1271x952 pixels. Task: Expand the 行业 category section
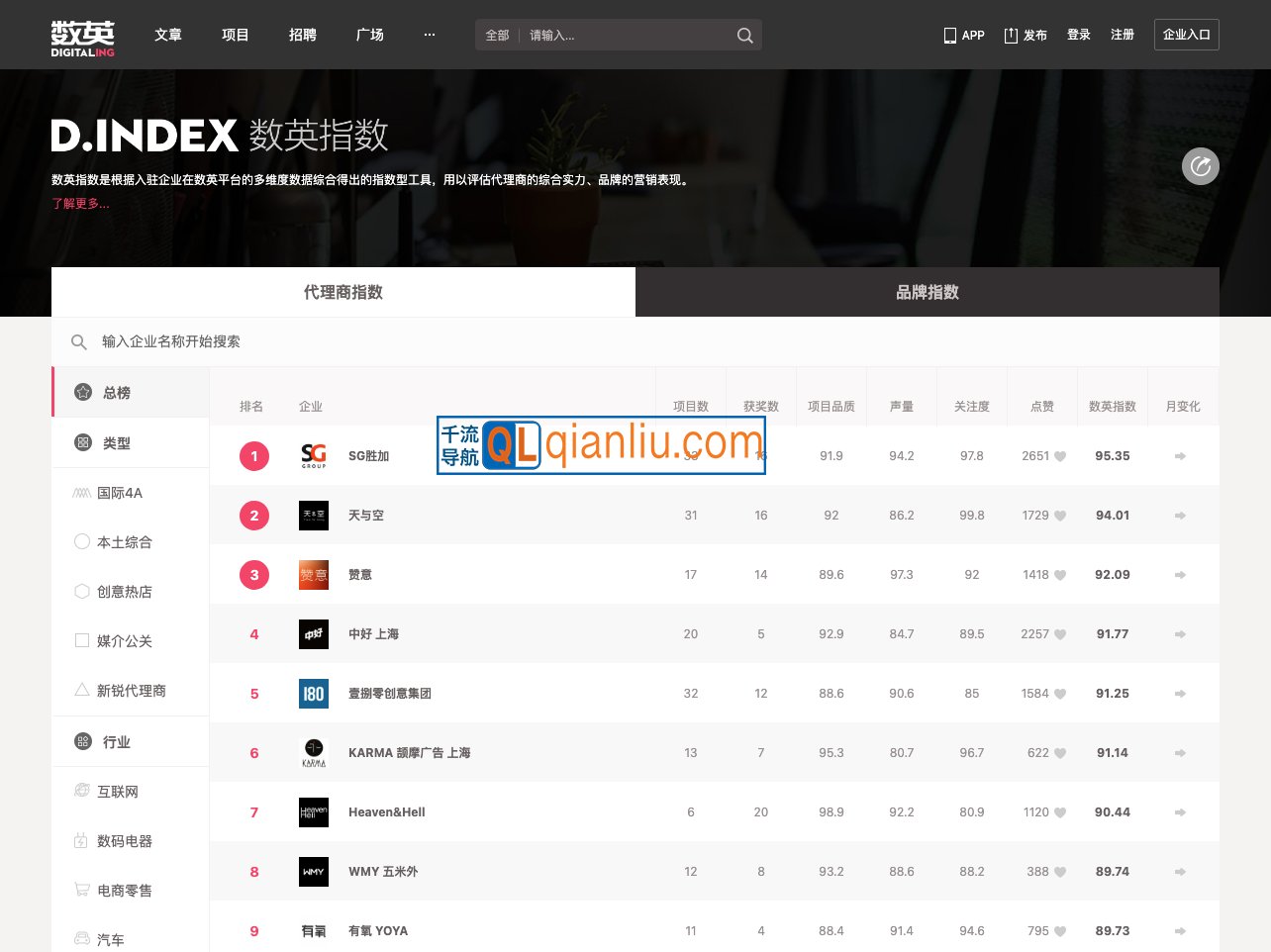116,742
